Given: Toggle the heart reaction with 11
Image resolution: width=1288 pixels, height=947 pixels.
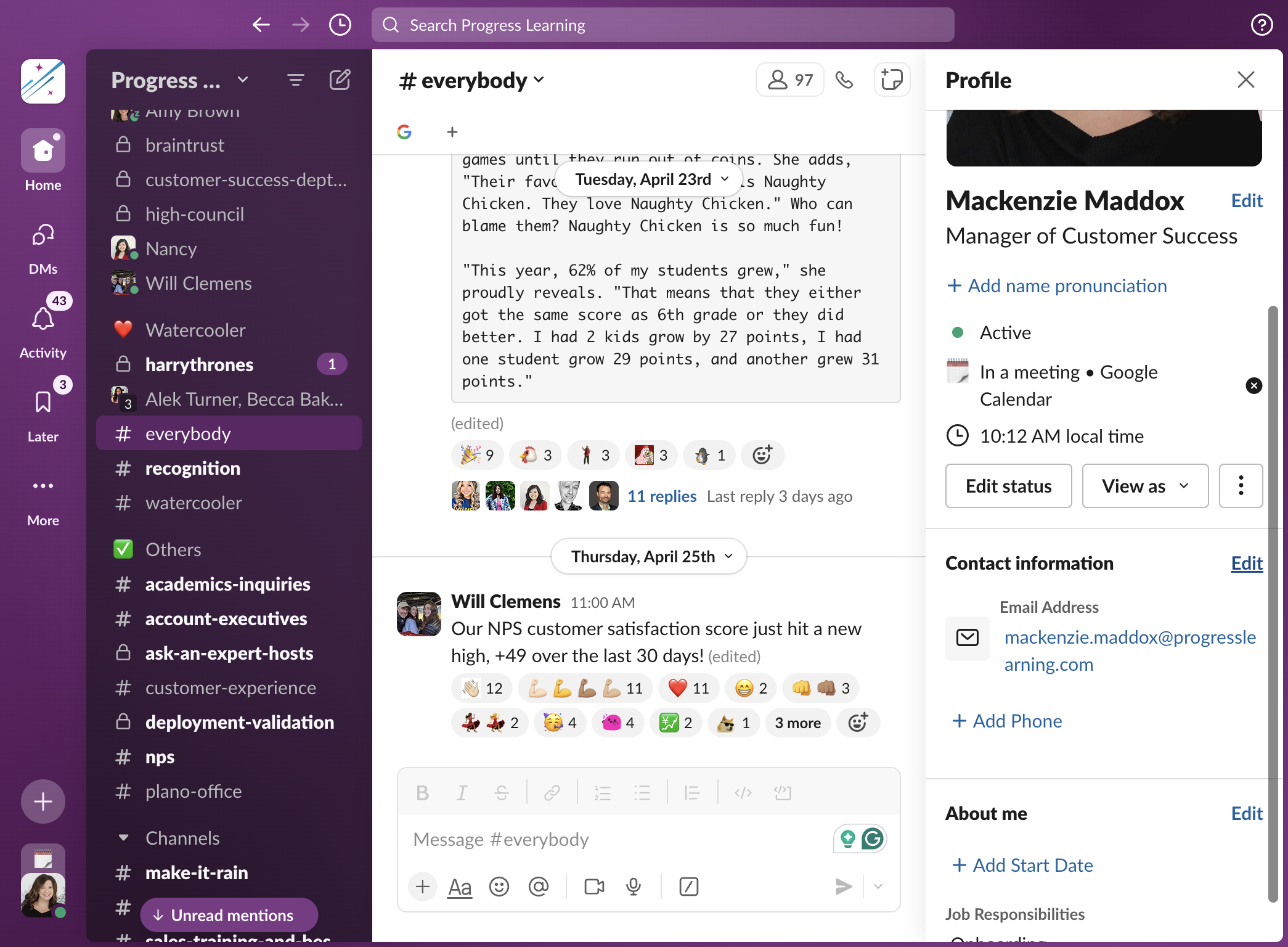Looking at the screenshot, I should pyautogui.click(x=689, y=688).
